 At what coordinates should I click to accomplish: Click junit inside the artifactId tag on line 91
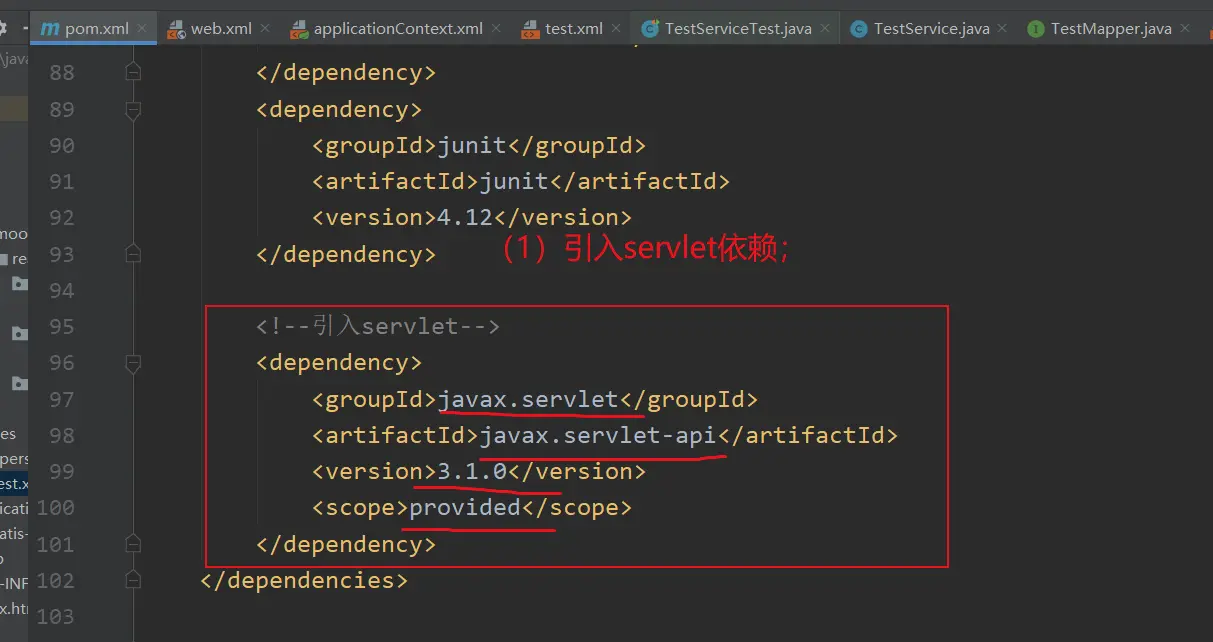[x=514, y=181]
